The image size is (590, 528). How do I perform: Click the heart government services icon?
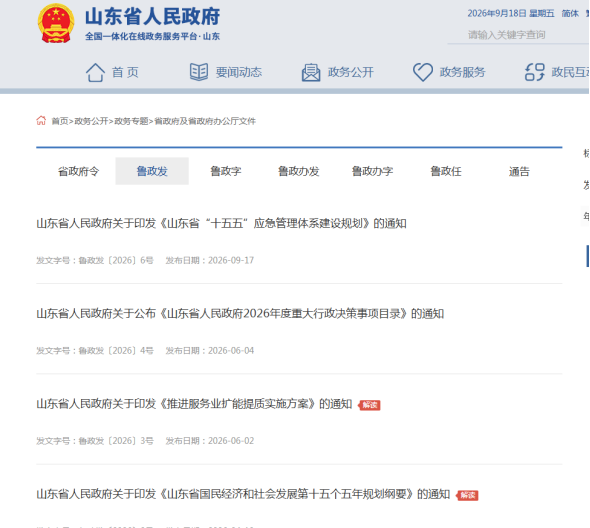423,72
